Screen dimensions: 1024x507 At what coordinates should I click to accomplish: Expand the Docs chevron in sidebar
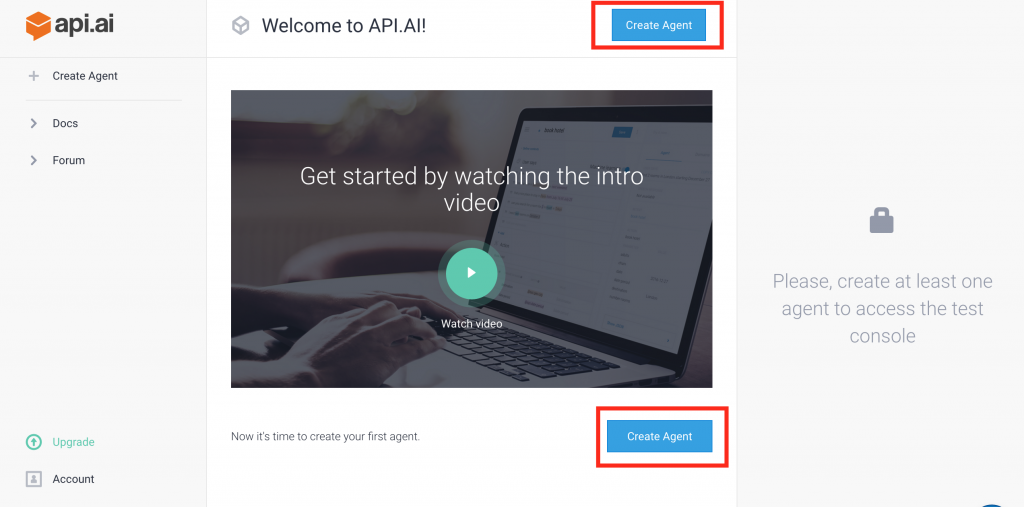point(33,123)
